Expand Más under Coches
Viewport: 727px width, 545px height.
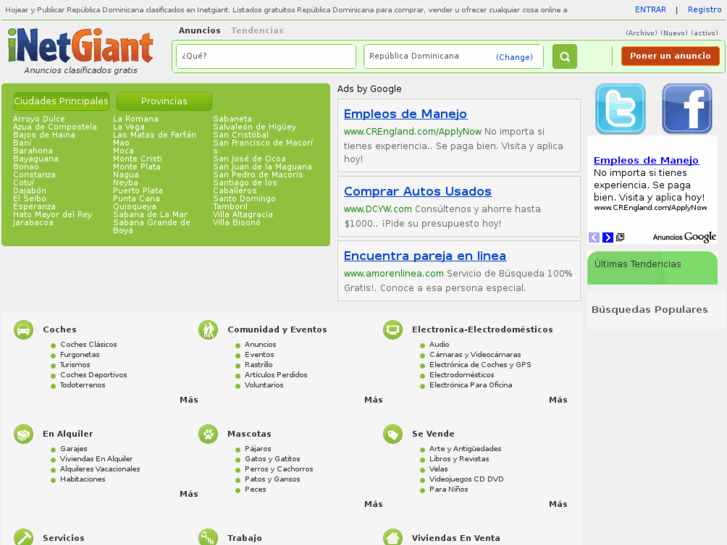[x=189, y=400]
